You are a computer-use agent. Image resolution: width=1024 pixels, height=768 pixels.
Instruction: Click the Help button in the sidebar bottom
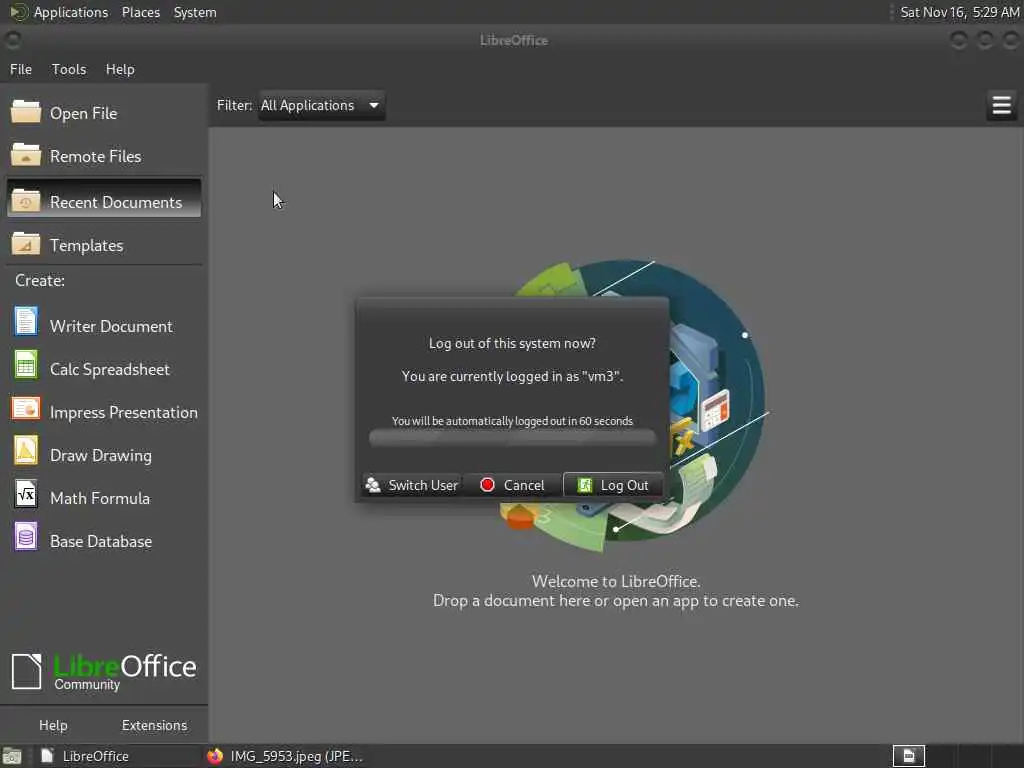point(53,725)
